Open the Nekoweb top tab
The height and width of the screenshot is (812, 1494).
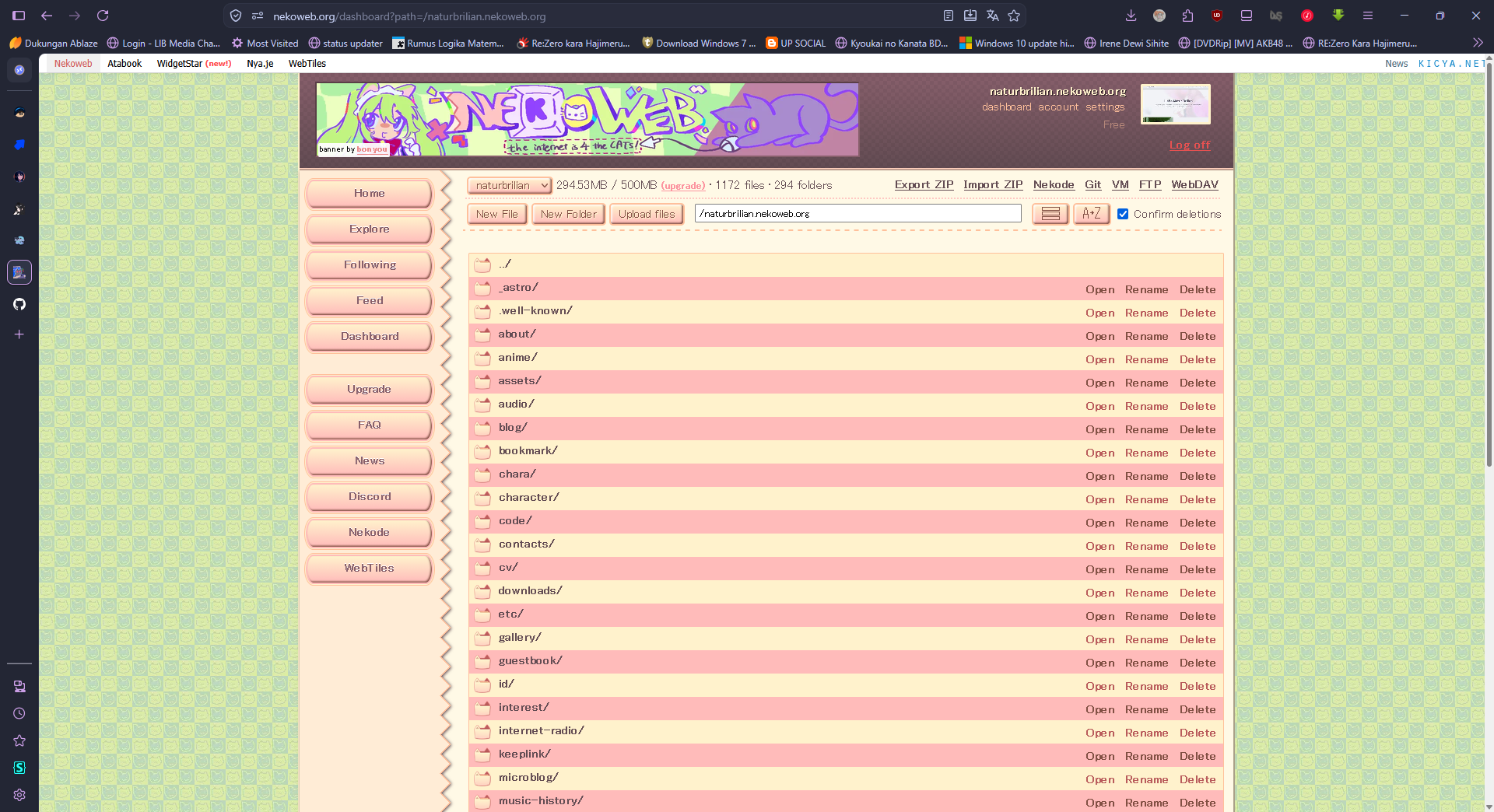coord(73,64)
